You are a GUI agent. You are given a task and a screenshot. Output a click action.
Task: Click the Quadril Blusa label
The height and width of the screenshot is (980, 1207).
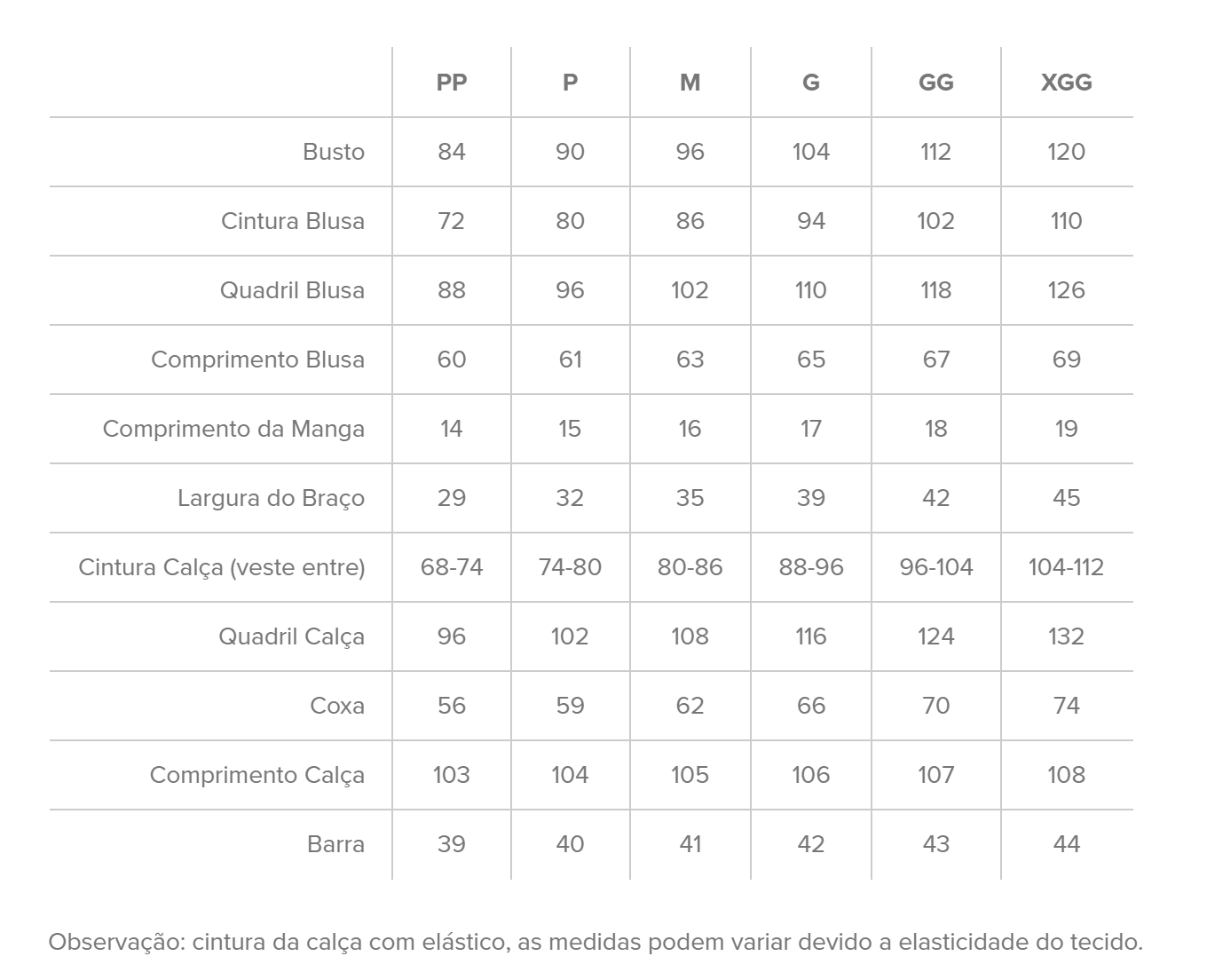292,290
